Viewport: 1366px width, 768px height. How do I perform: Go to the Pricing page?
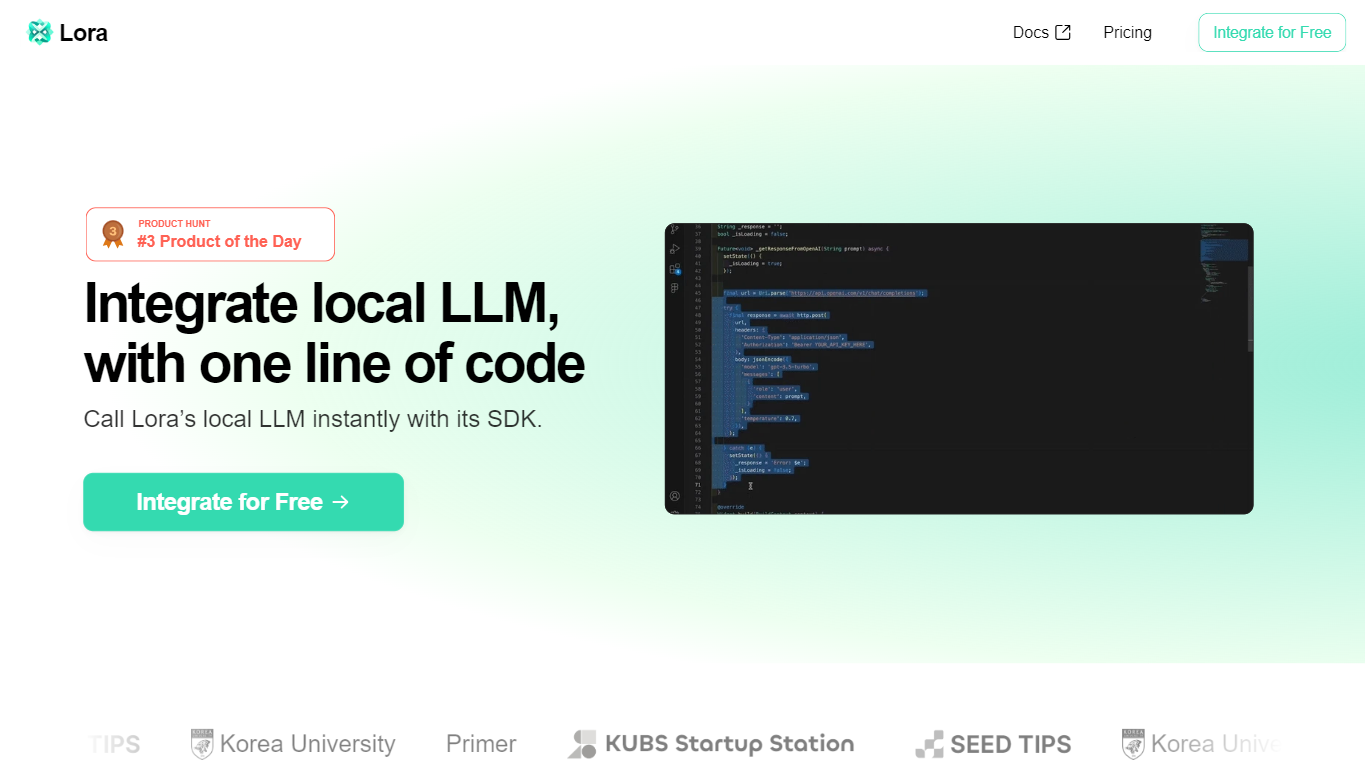pyautogui.click(x=1127, y=32)
